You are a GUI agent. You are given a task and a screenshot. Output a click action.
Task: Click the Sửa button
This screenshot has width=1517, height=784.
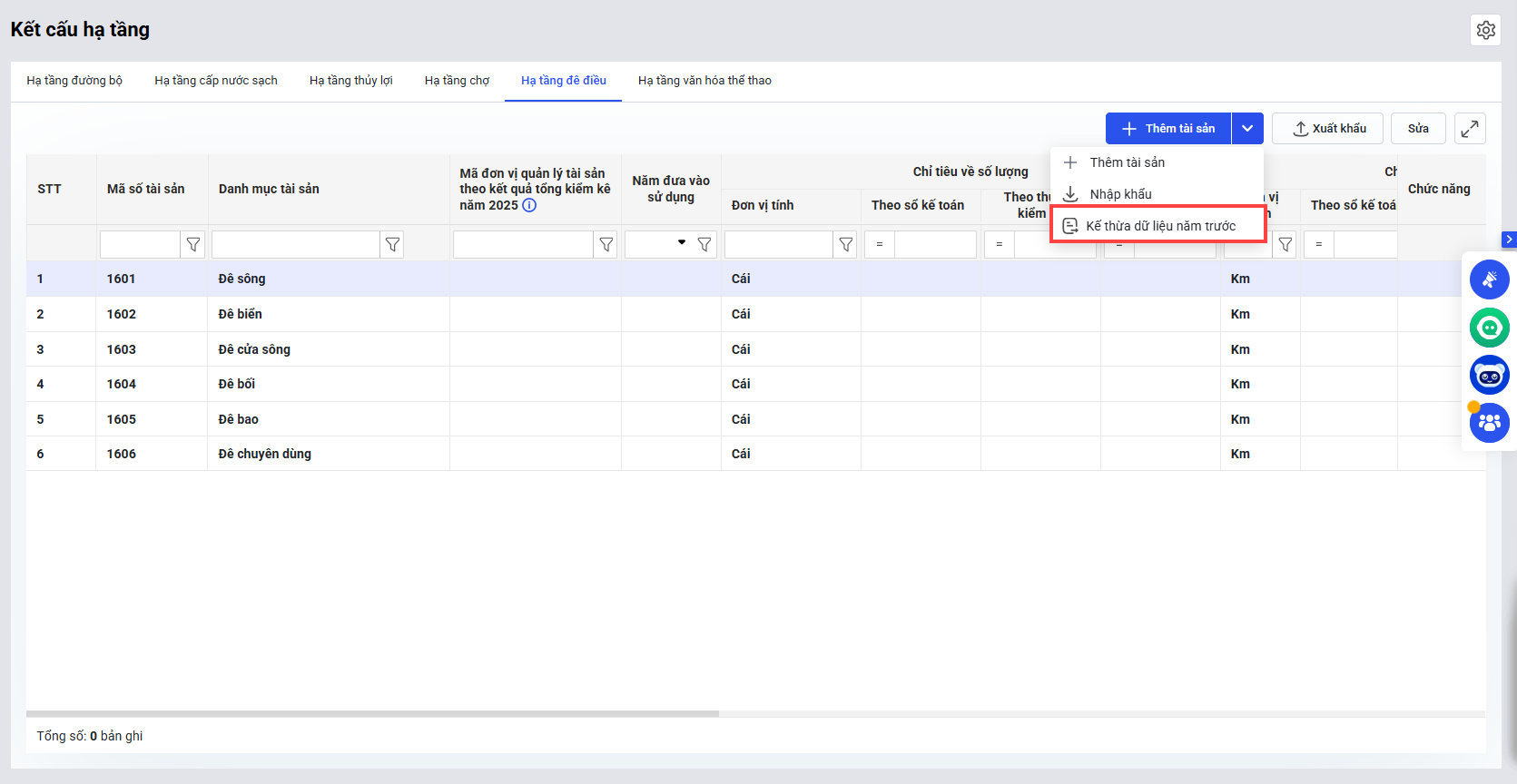coord(1417,129)
